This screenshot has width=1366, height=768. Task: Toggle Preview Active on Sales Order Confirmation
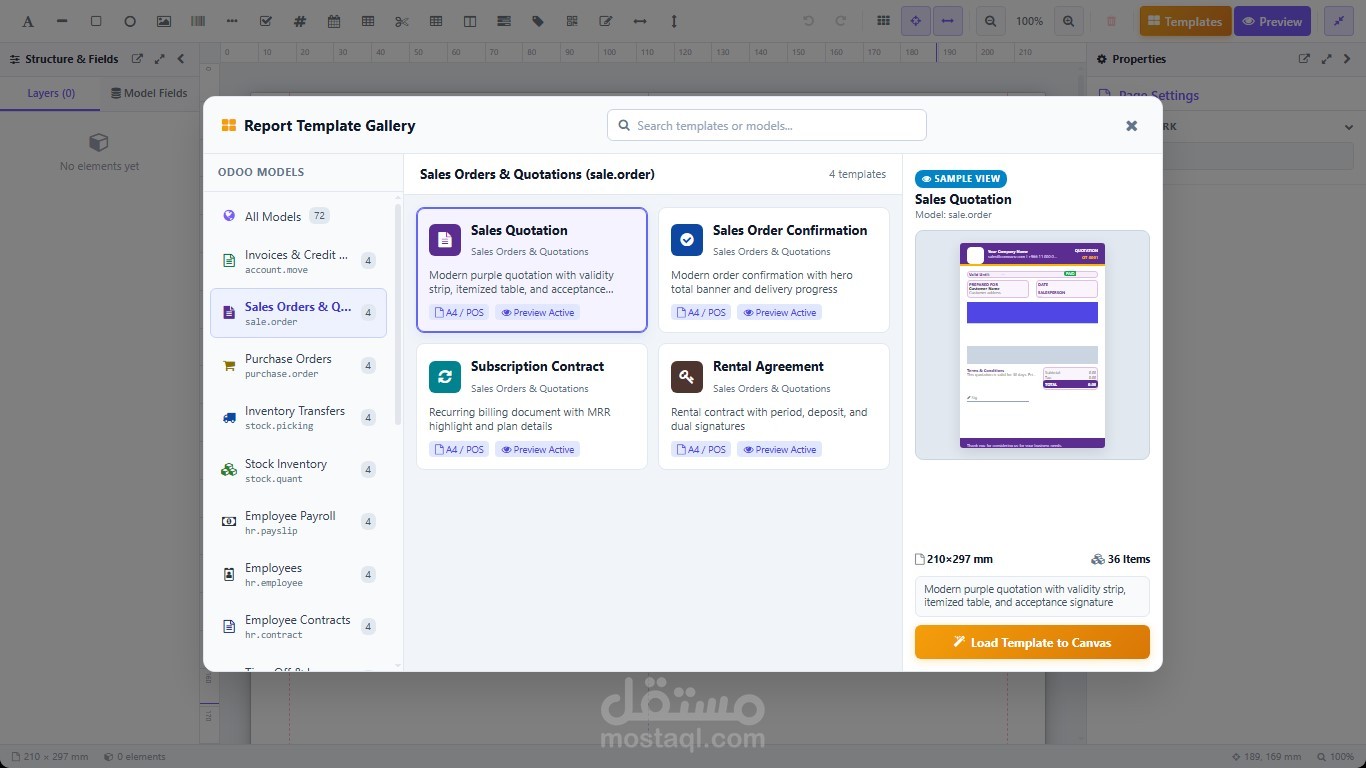click(779, 313)
